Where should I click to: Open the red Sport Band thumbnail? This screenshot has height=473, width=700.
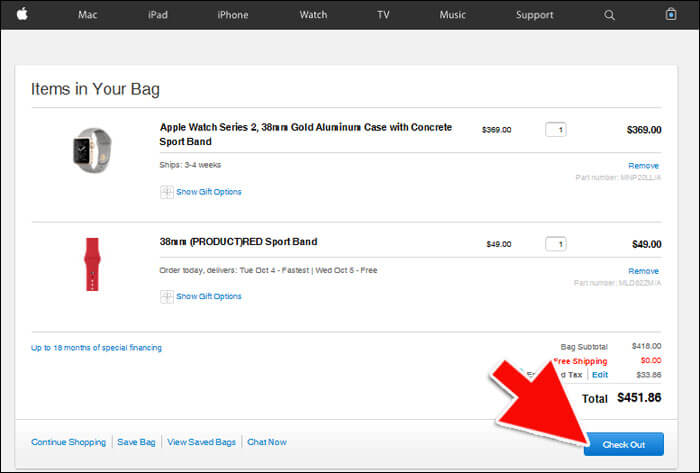click(92, 265)
